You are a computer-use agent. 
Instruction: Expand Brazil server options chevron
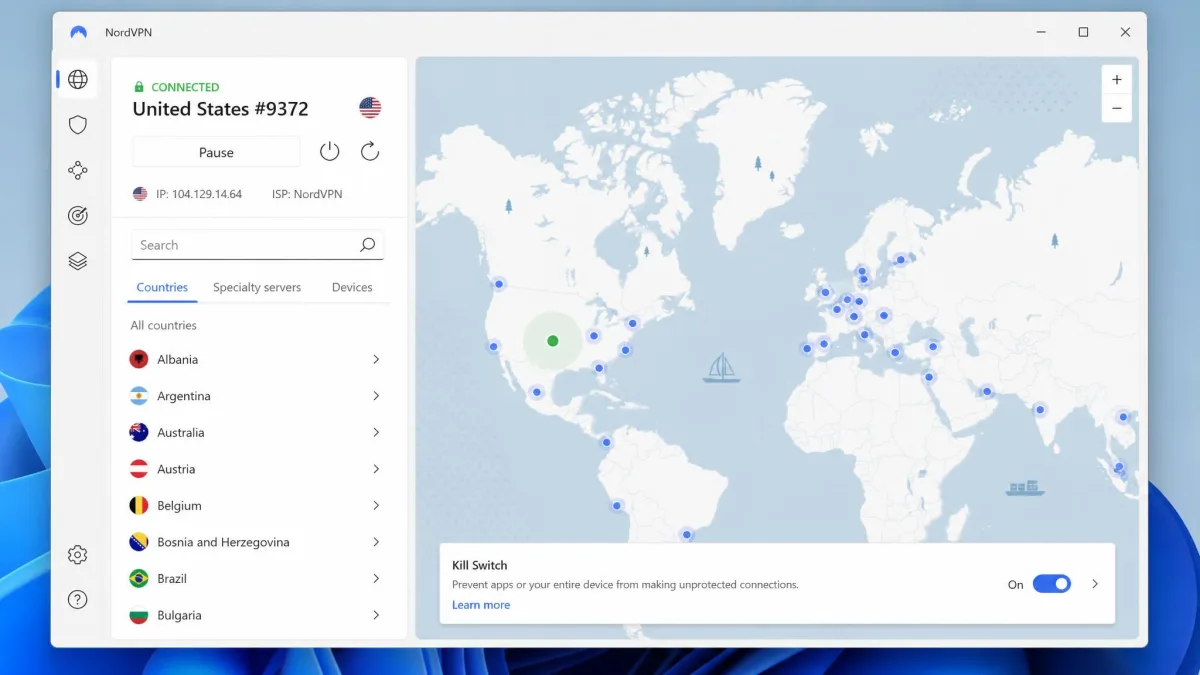pyautogui.click(x=376, y=579)
